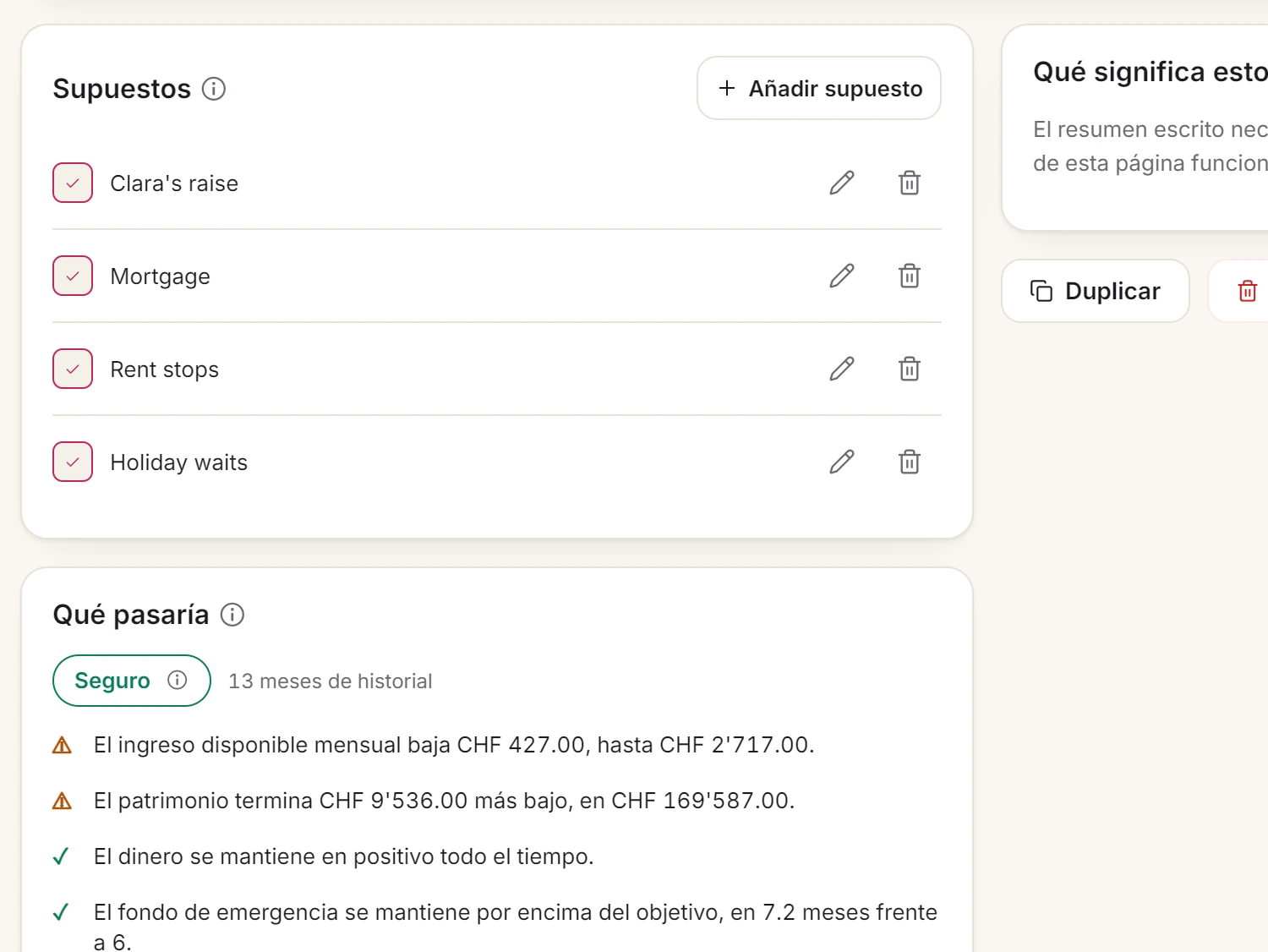Image resolution: width=1268 pixels, height=952 pixels.
Task: Select the Clara's raise label
Action: [174, 183]
